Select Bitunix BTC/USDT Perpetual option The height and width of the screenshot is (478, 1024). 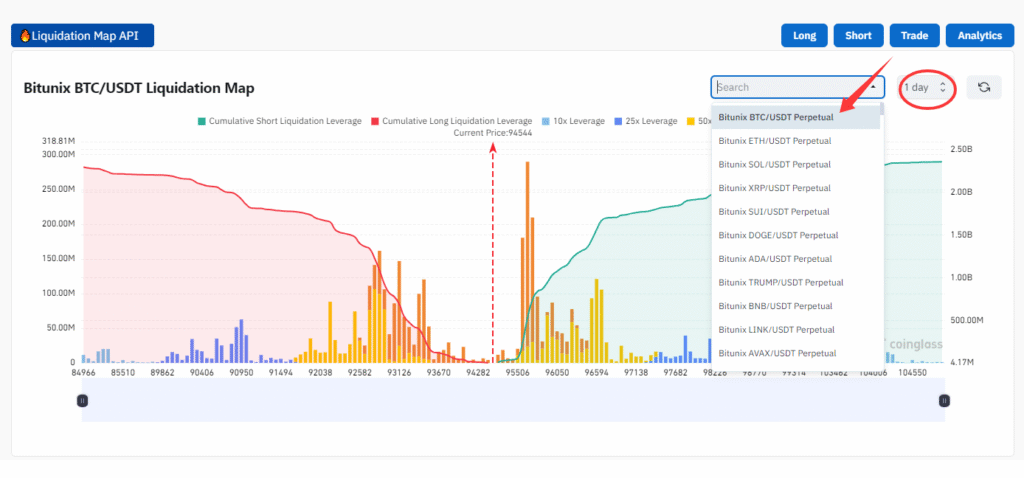click(776, 118)
